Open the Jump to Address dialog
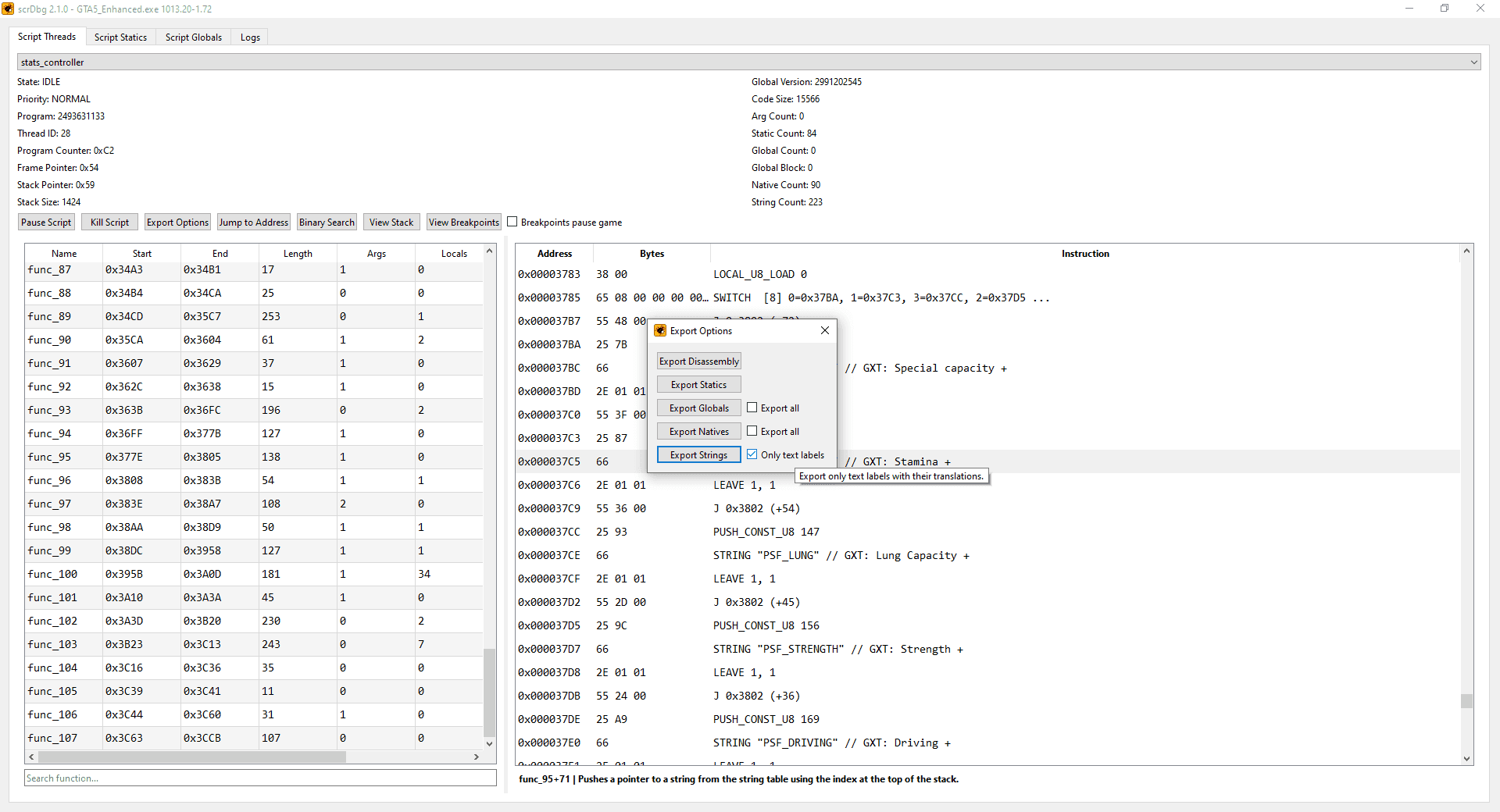Screen dimensions: 1500x812 tap(253, 222)
